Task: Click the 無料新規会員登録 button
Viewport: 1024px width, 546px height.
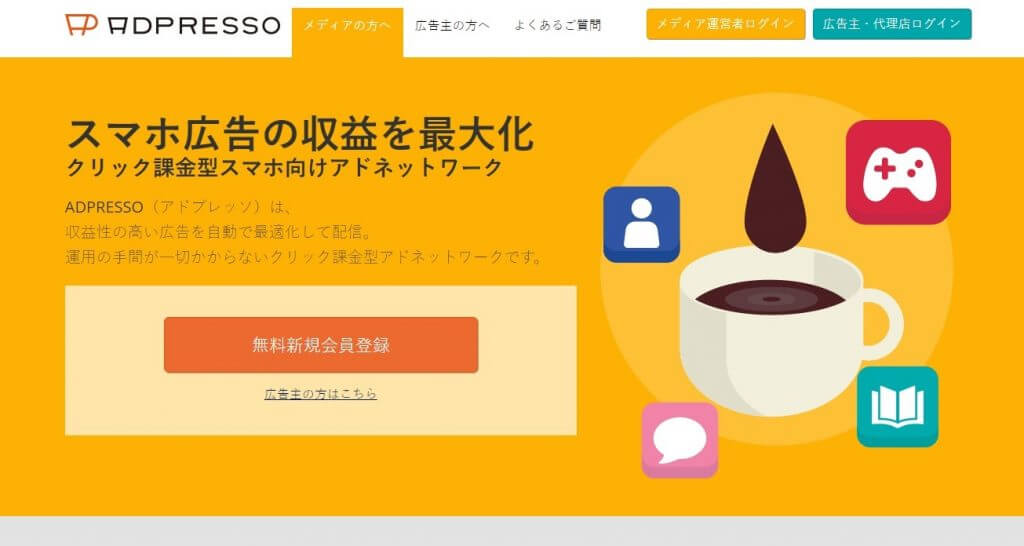Action: click(321, 345)
